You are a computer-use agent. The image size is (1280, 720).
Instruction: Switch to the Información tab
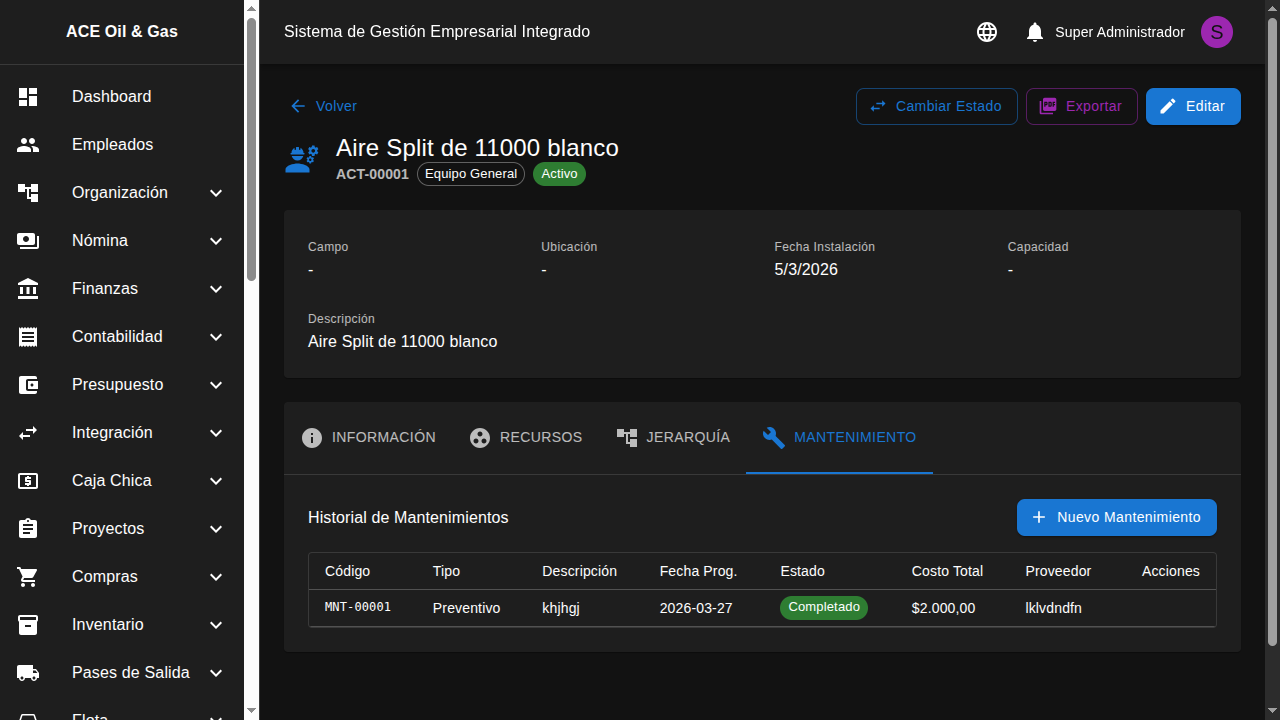pos(369,438)
